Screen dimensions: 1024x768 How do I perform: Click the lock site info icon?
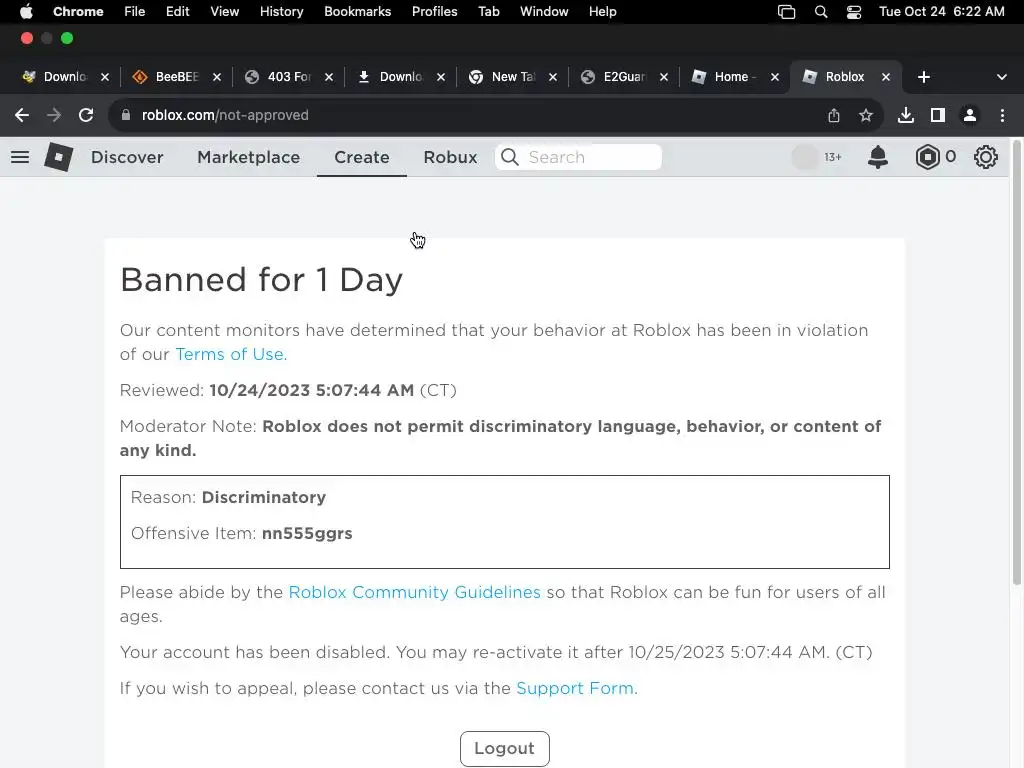[125, 115]
